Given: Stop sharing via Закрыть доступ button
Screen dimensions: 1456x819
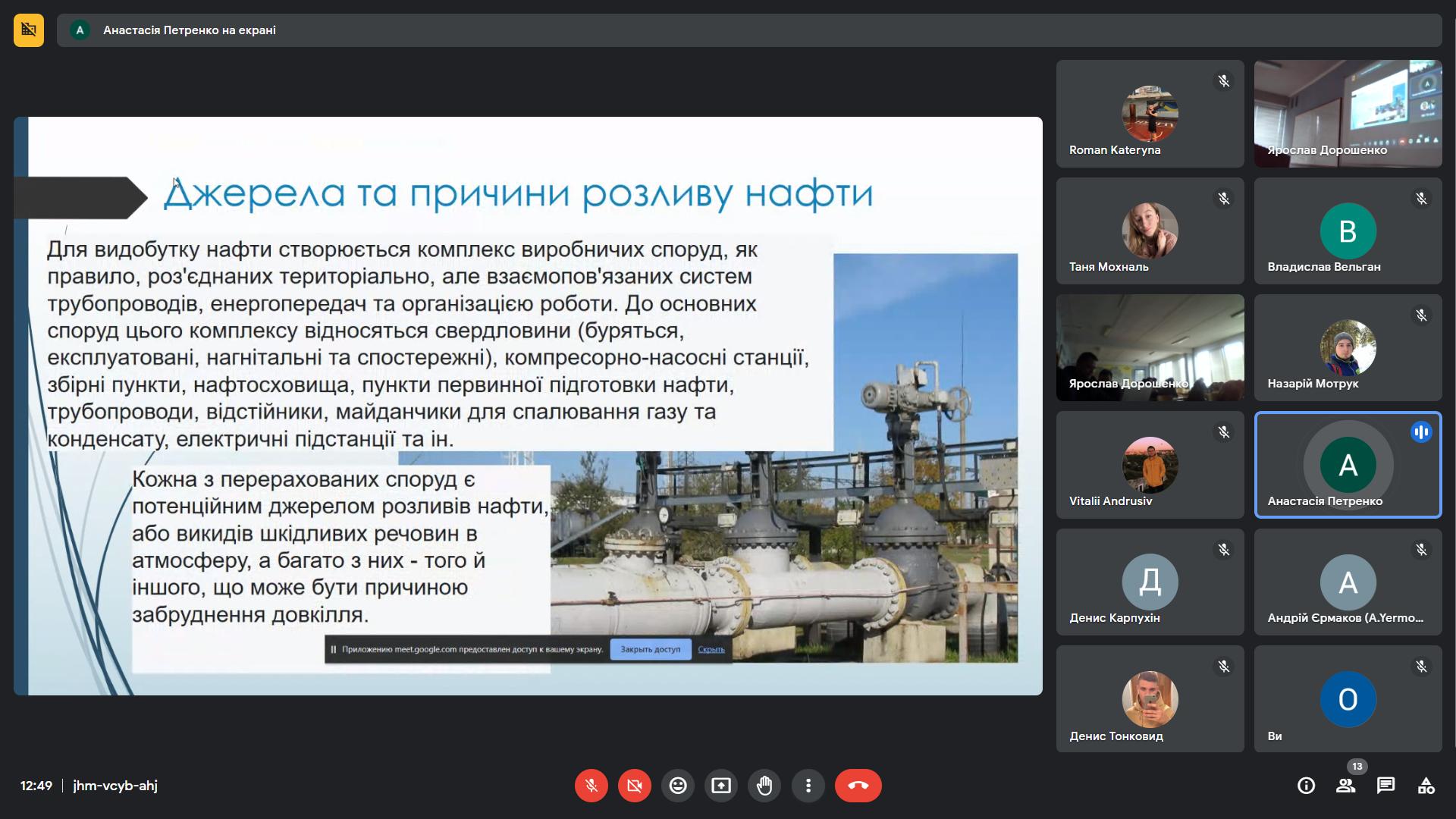Looking at the screenshot, I should (651, 650).
